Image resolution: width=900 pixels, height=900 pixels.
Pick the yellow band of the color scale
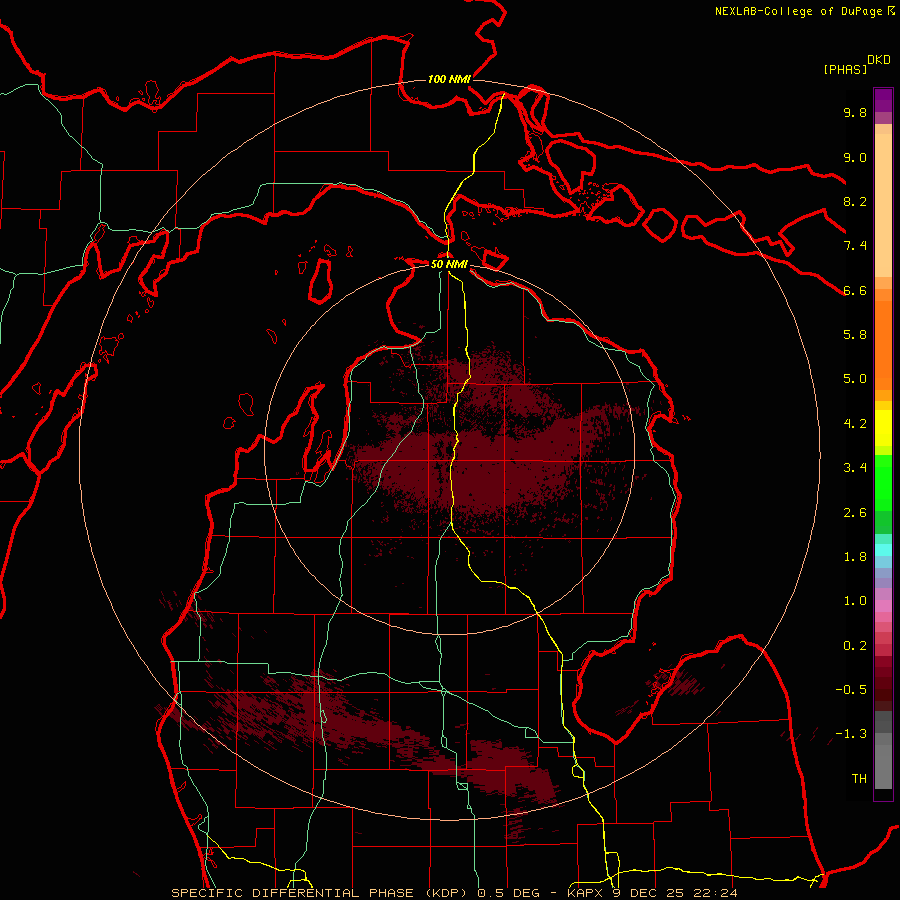tap(883, 428)
